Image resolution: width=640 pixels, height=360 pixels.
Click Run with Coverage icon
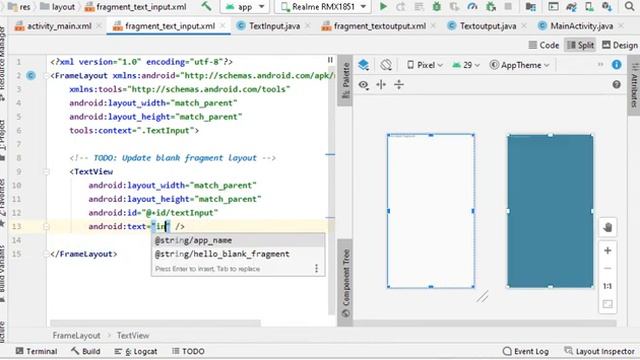(x=454, y=7)
